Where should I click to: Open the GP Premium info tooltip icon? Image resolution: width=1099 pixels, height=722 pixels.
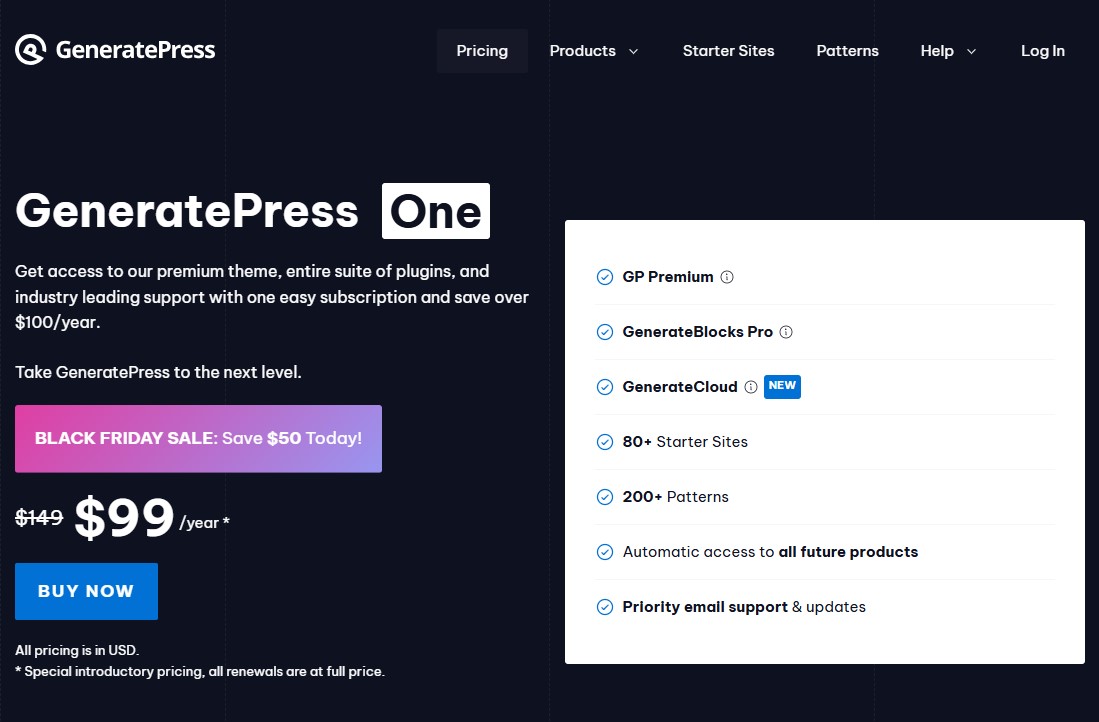click(x=727, y=277)
